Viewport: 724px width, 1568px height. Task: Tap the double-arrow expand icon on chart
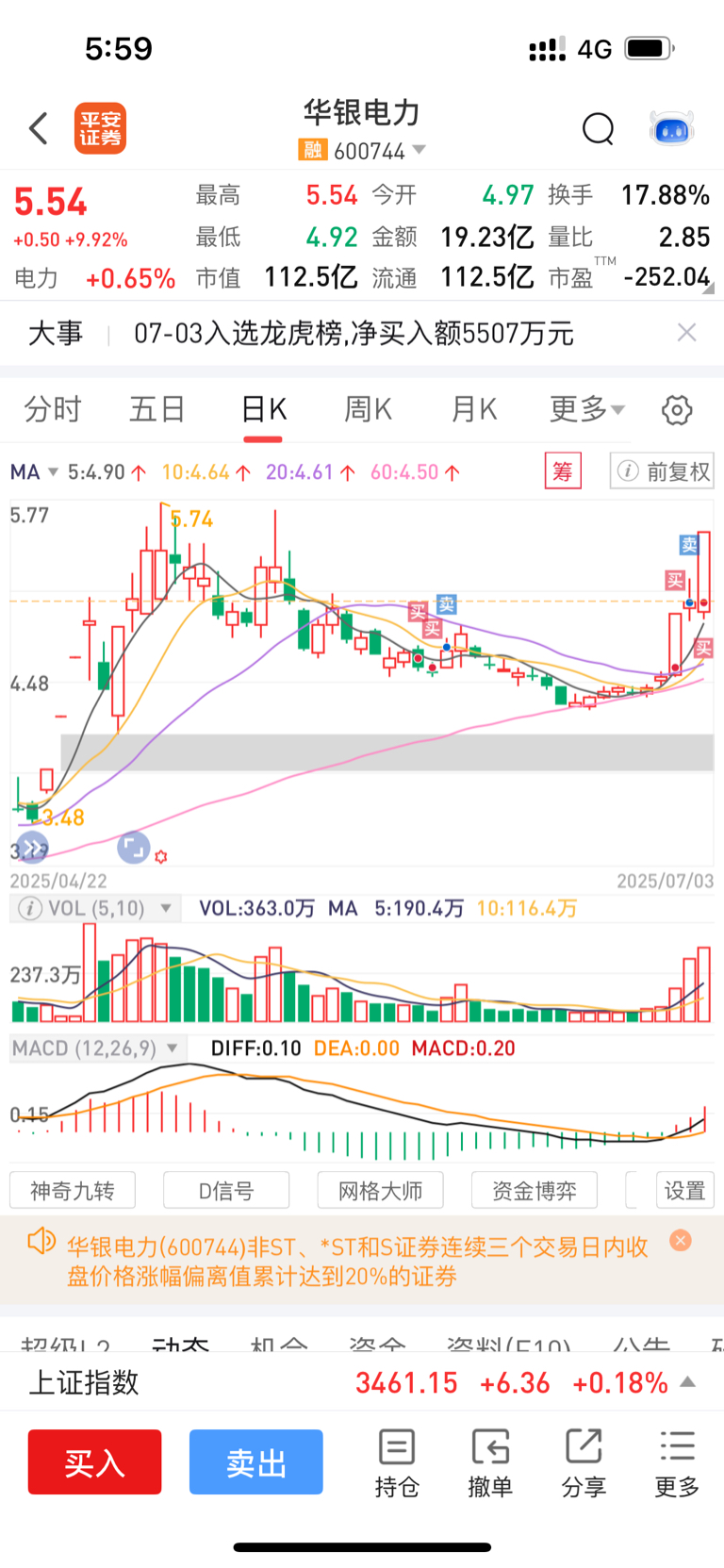coord(31,848)
